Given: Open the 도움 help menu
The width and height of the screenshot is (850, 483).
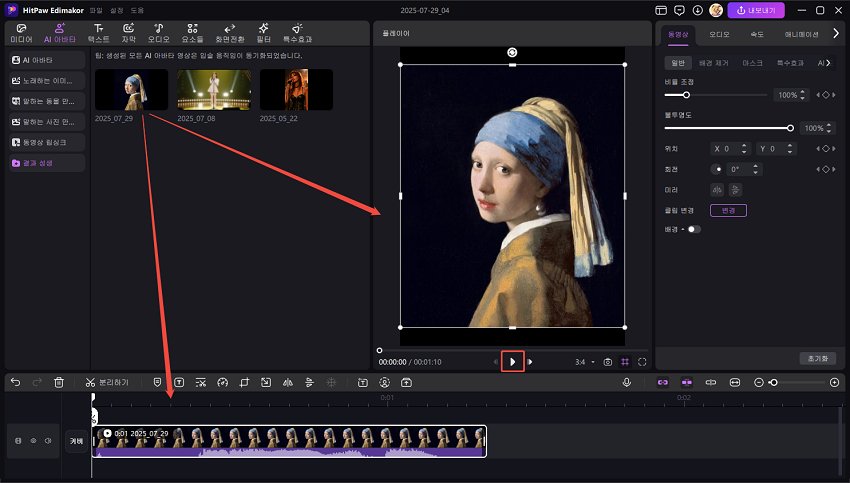Looking at the screenshot, I should click(137, 10).
